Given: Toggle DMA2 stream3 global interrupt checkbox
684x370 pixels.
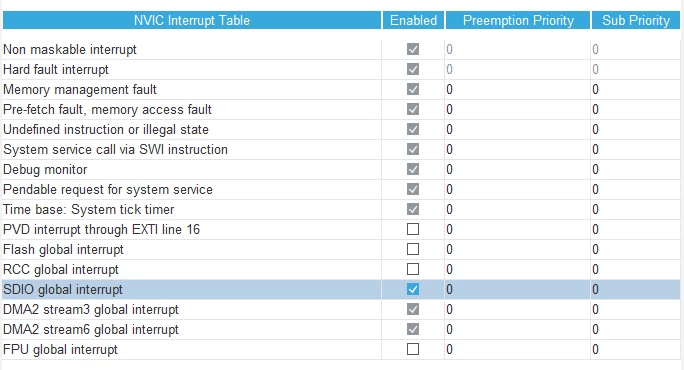Looking at the screenshot, I should (x=413, y=309).
